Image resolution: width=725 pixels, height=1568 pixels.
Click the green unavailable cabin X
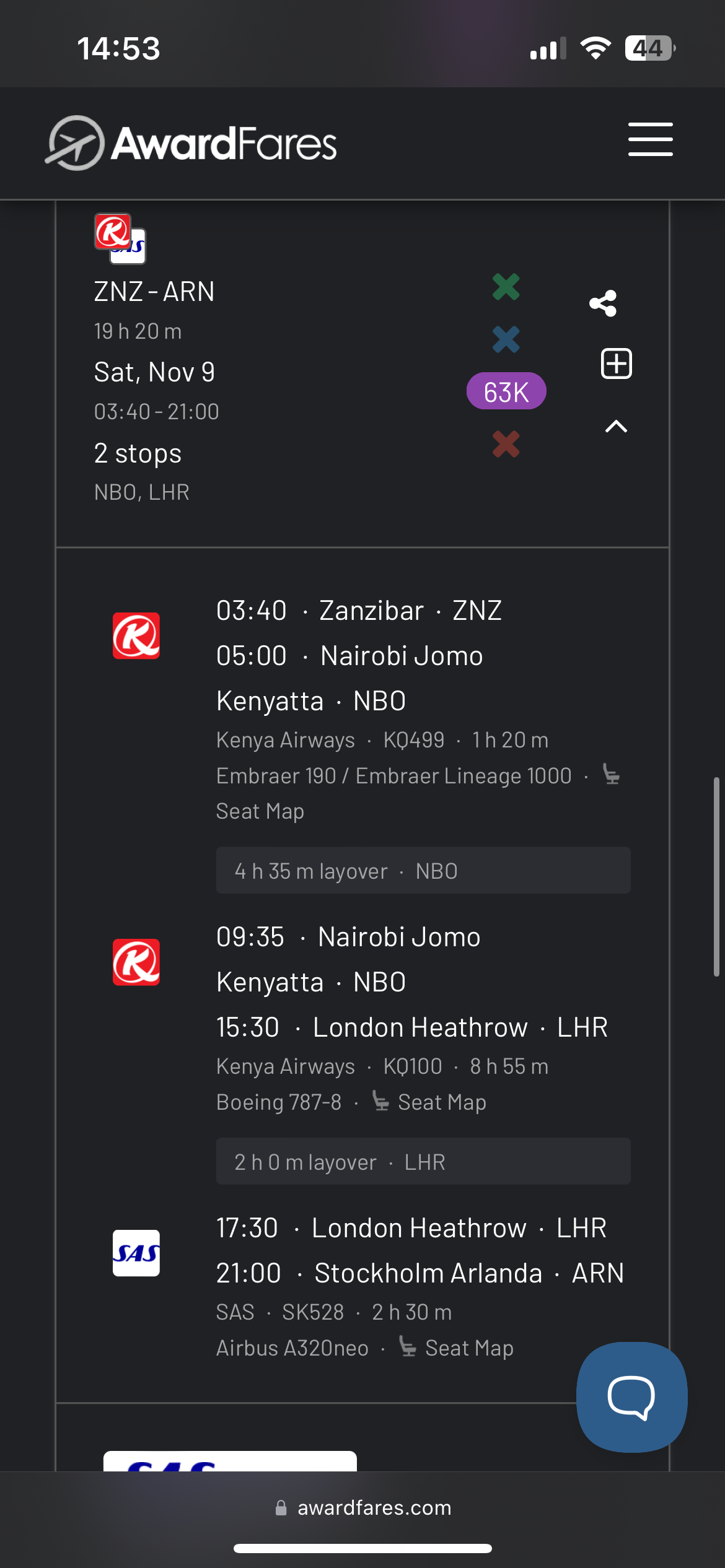point(506,287)
